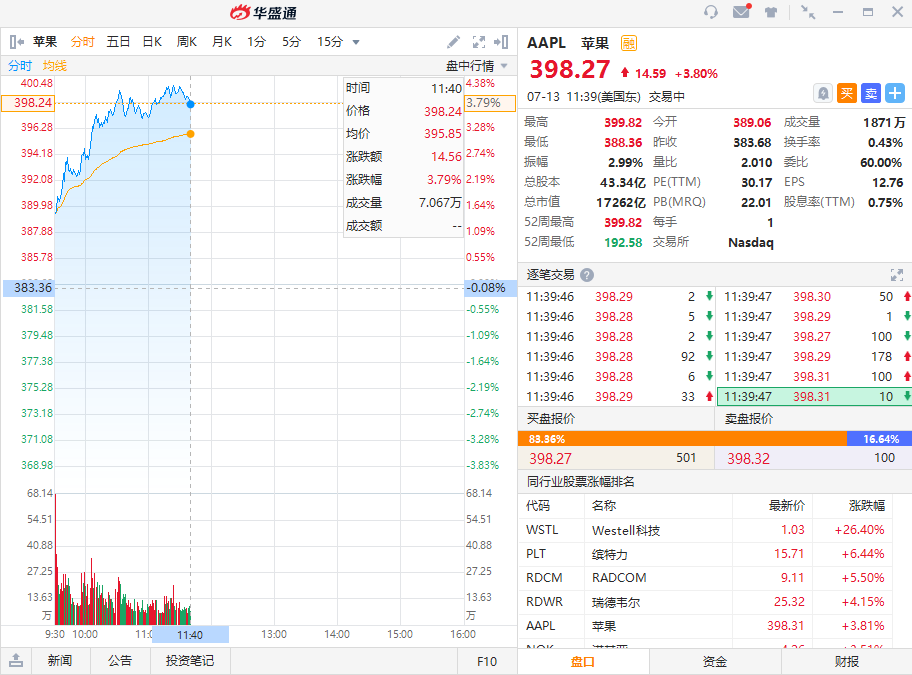
Task: Click the upload icon at bottom left
Action: pos(16,660)
